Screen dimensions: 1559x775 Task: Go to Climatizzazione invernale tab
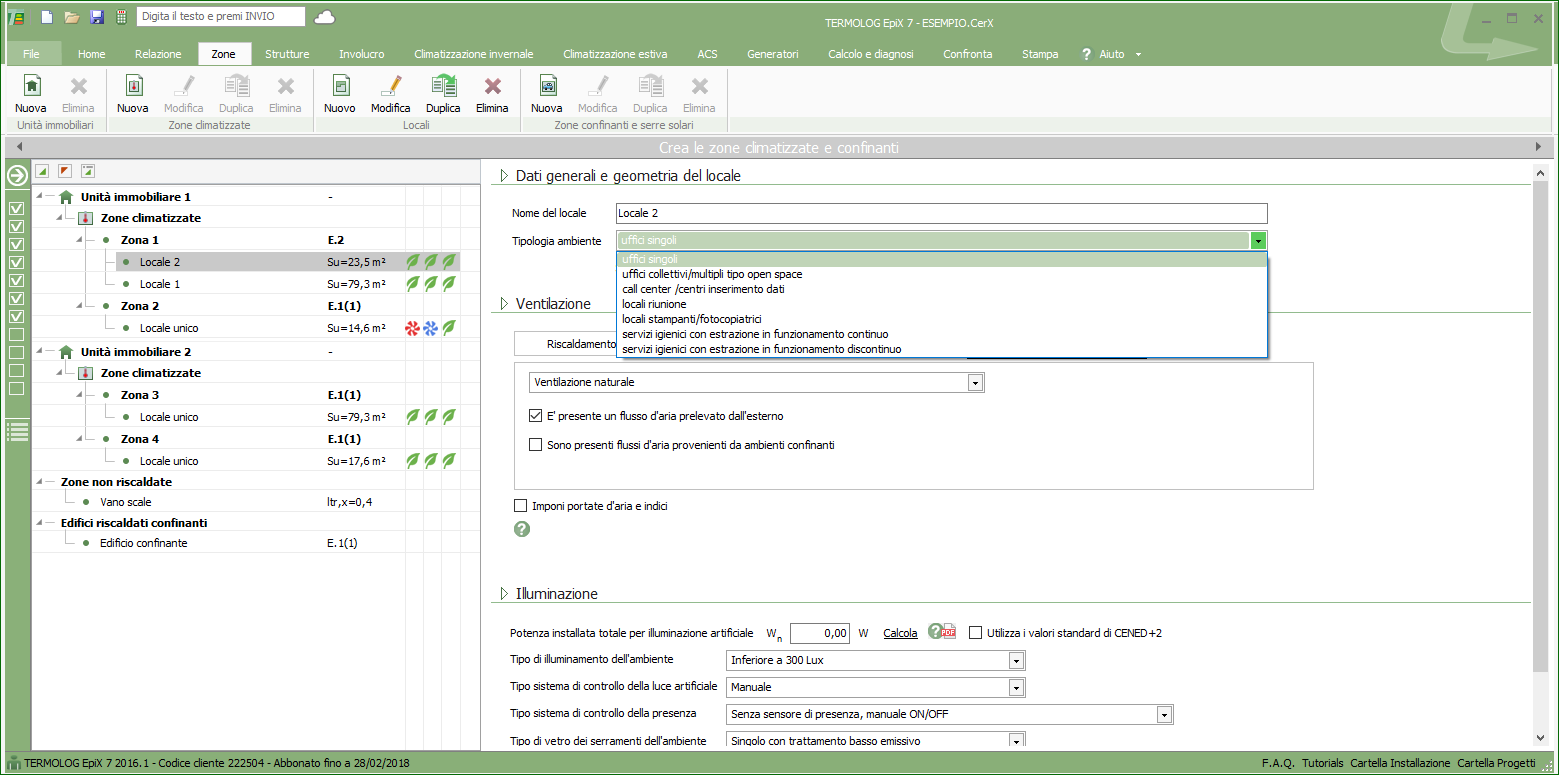474,54
